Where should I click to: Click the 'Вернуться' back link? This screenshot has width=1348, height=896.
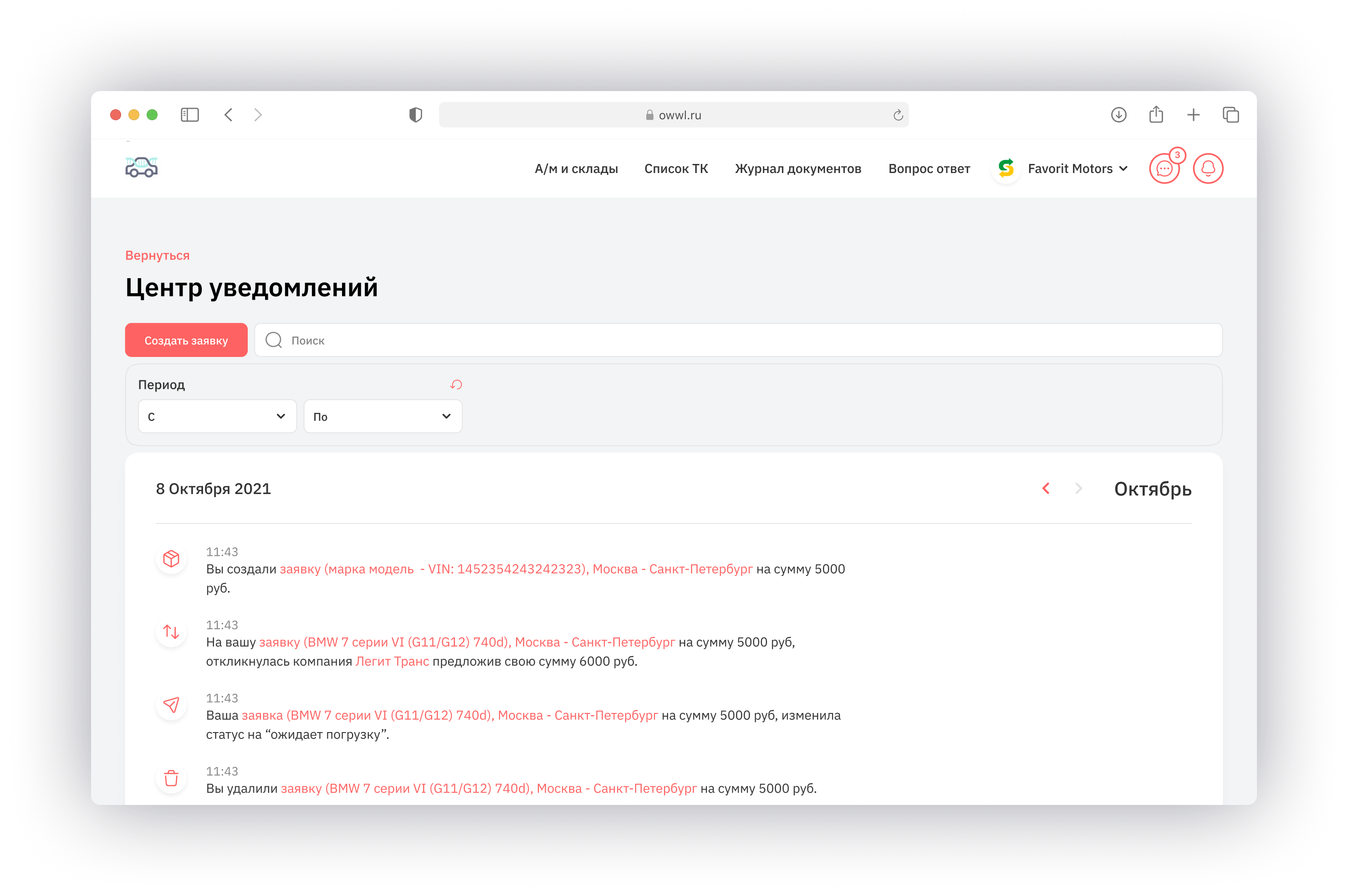coord(157,255)
